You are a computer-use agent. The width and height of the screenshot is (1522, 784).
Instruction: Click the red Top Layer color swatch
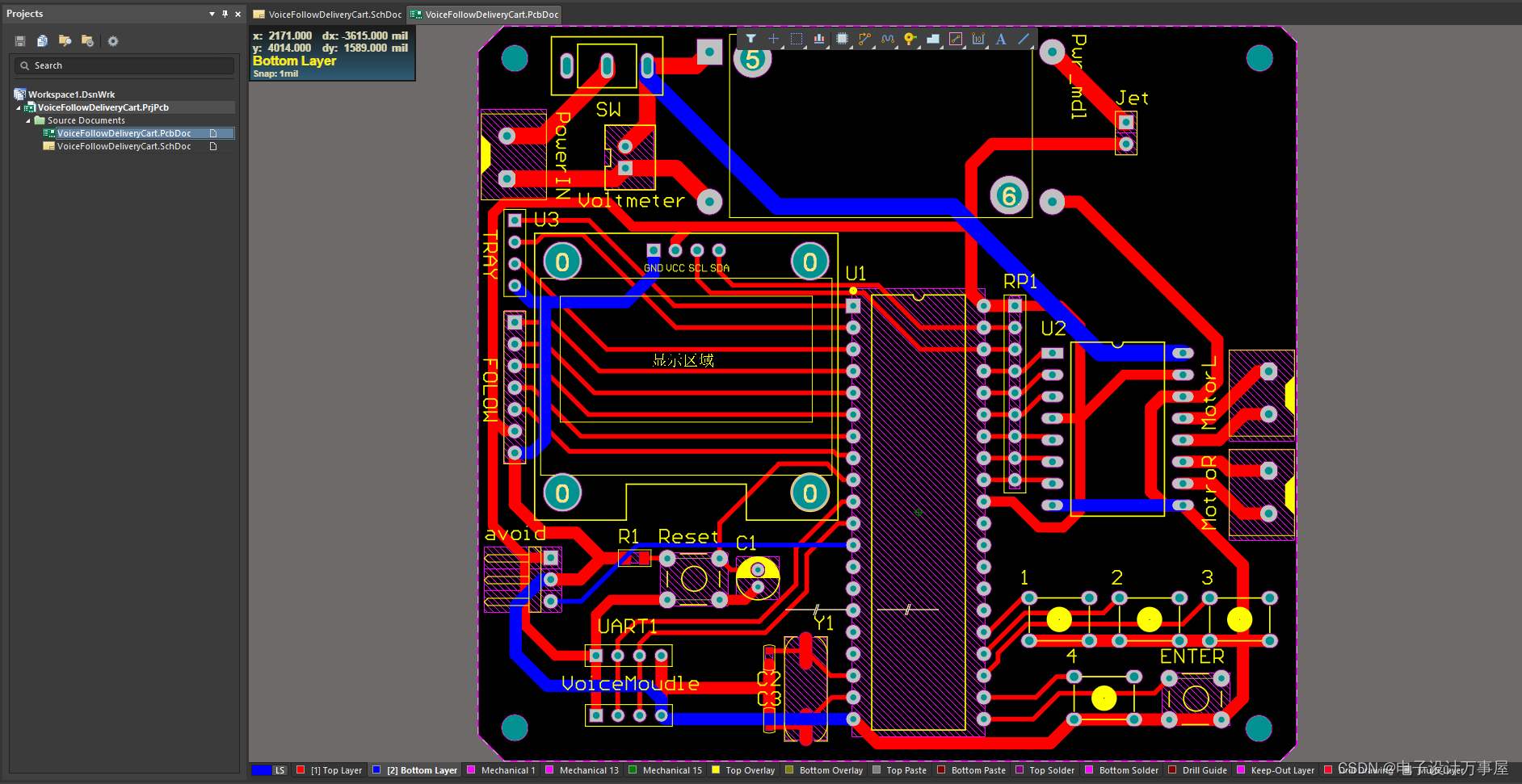tap(301, 770)
